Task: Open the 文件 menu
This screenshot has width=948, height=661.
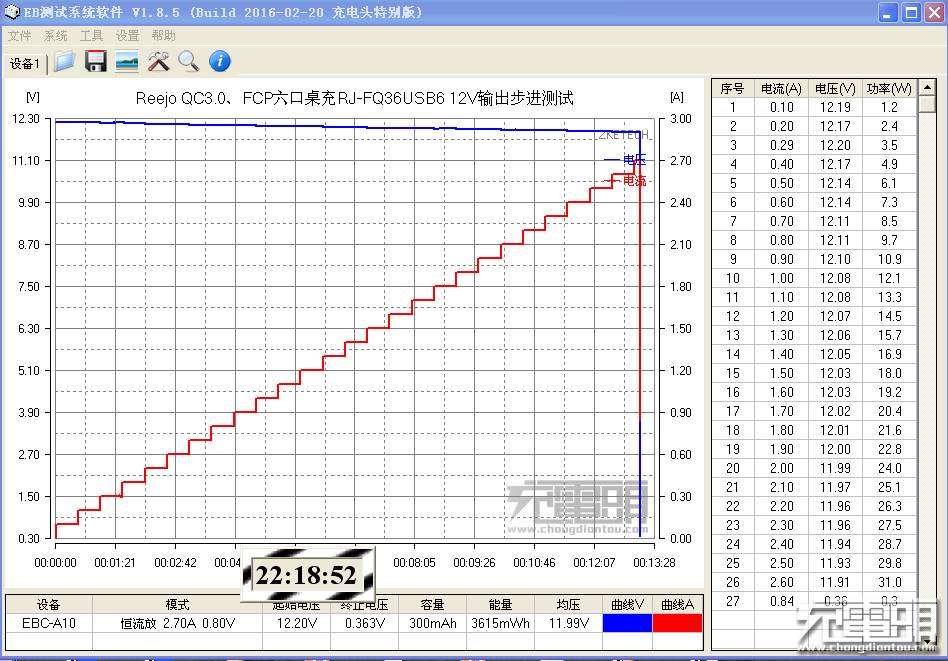Action: point(19,36)
